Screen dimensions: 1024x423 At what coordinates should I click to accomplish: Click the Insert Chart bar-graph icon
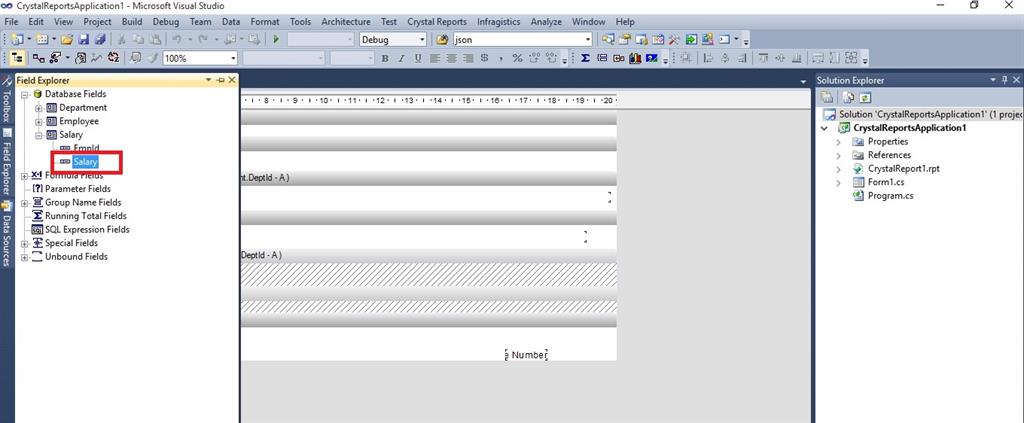click(635, 58)
